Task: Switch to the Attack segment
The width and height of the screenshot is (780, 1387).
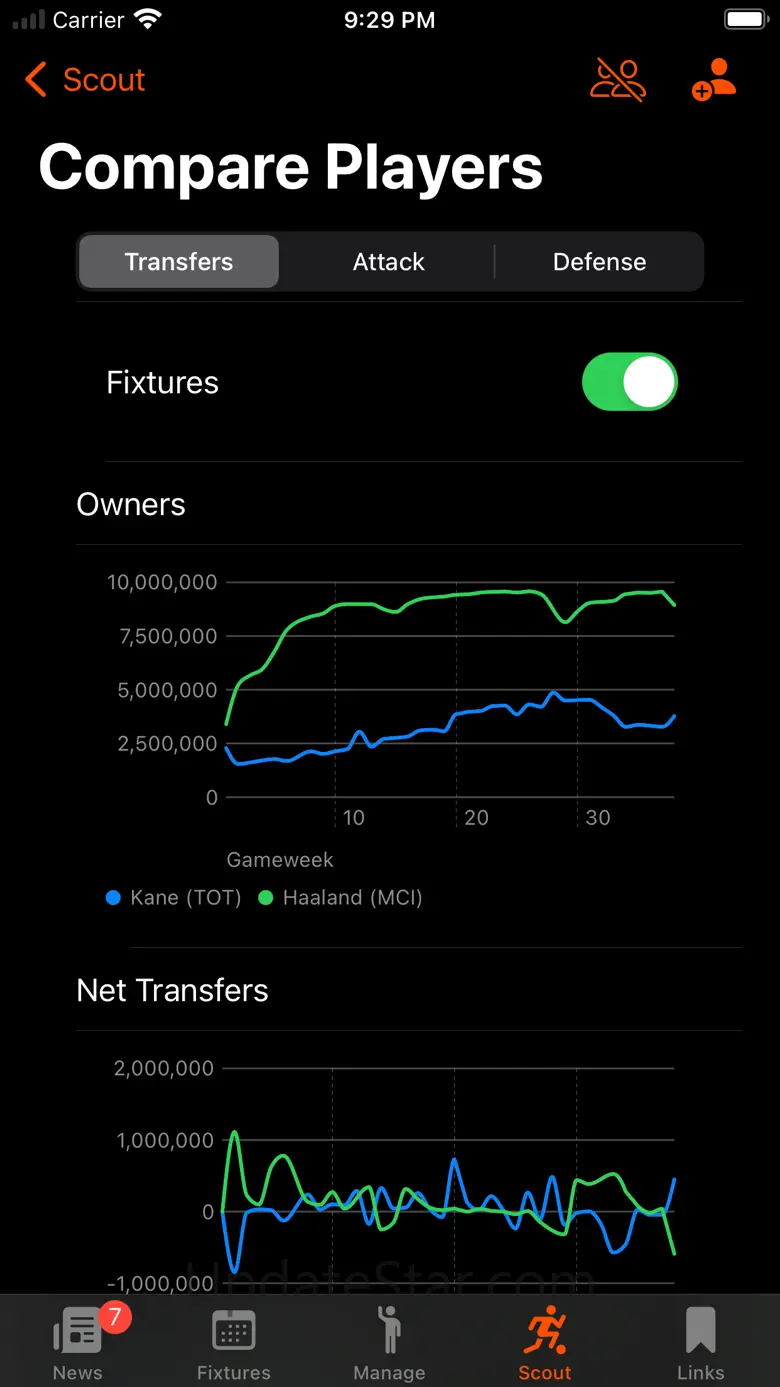Action: coord(389,262)
